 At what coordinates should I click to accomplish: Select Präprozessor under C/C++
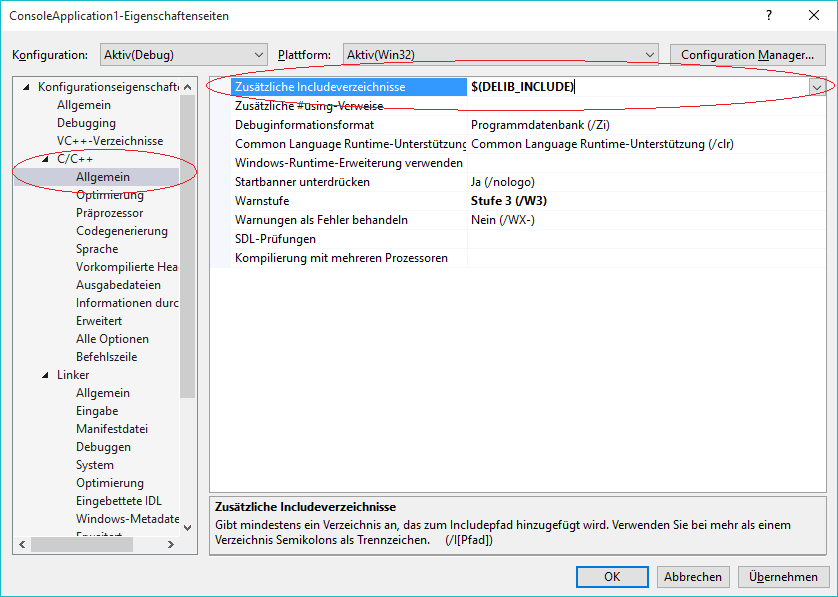point(109,213)
